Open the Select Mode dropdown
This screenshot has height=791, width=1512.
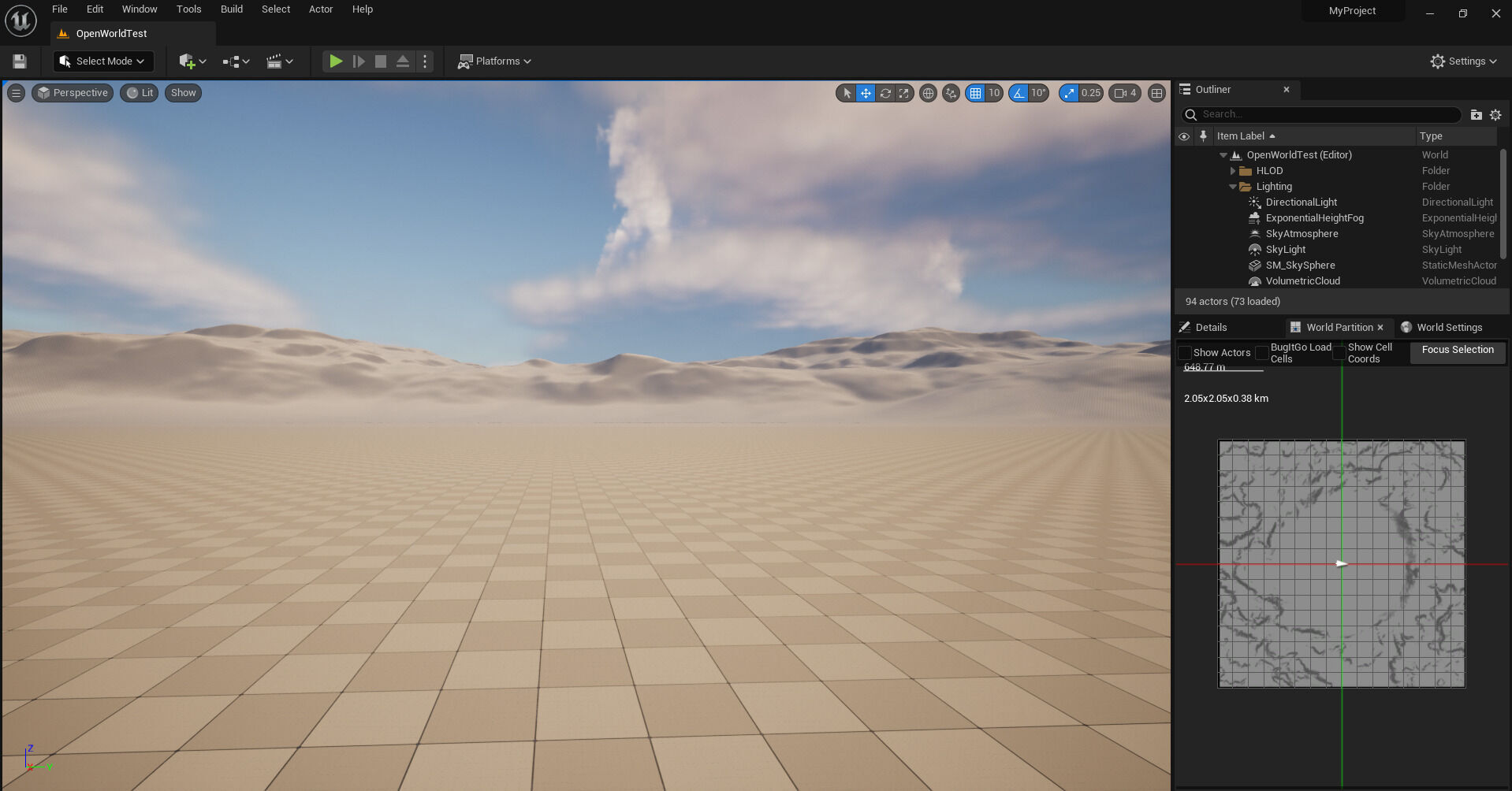point(103,61)
